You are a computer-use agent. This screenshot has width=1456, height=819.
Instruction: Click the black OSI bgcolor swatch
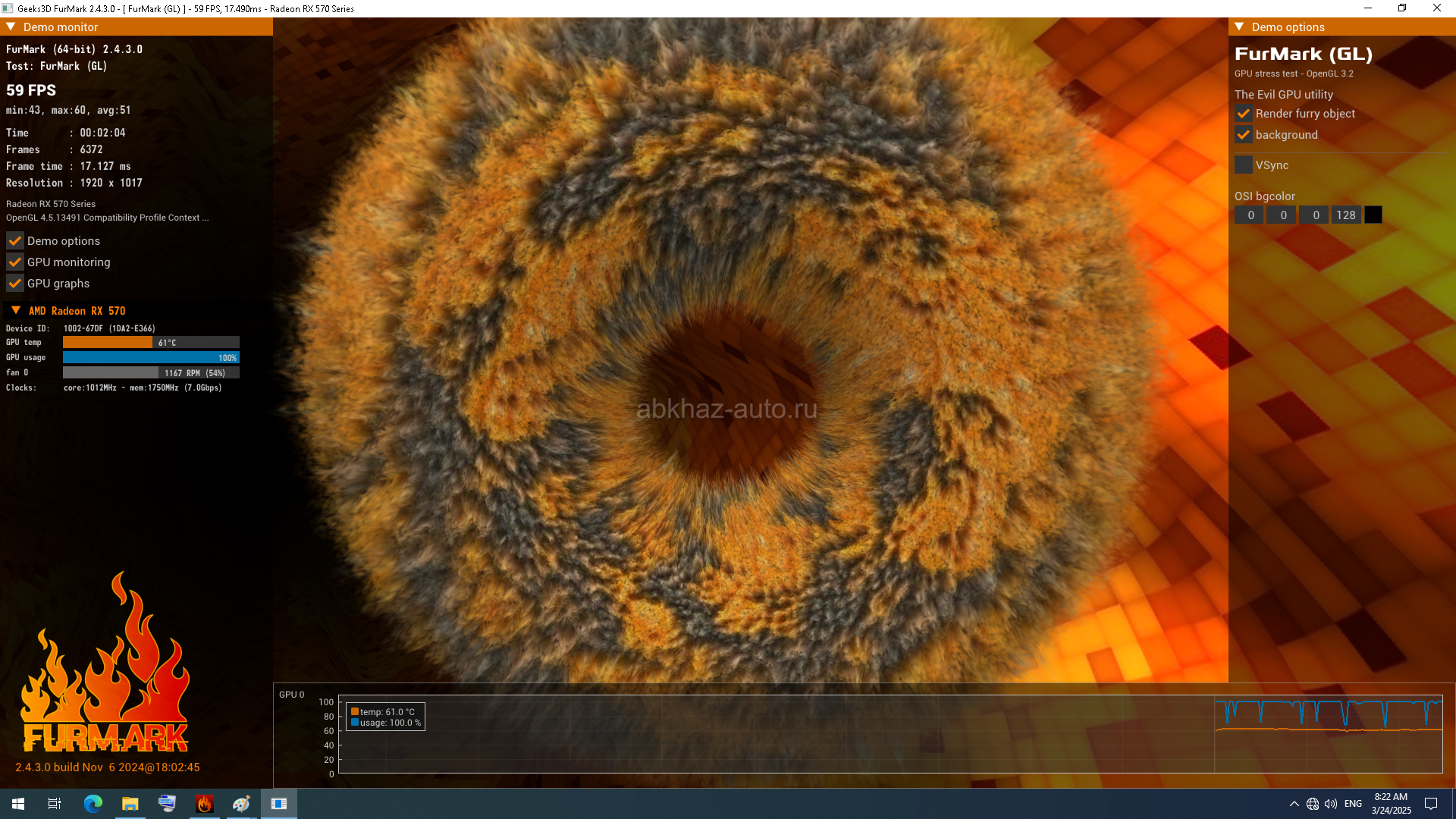pos(1373,215)
